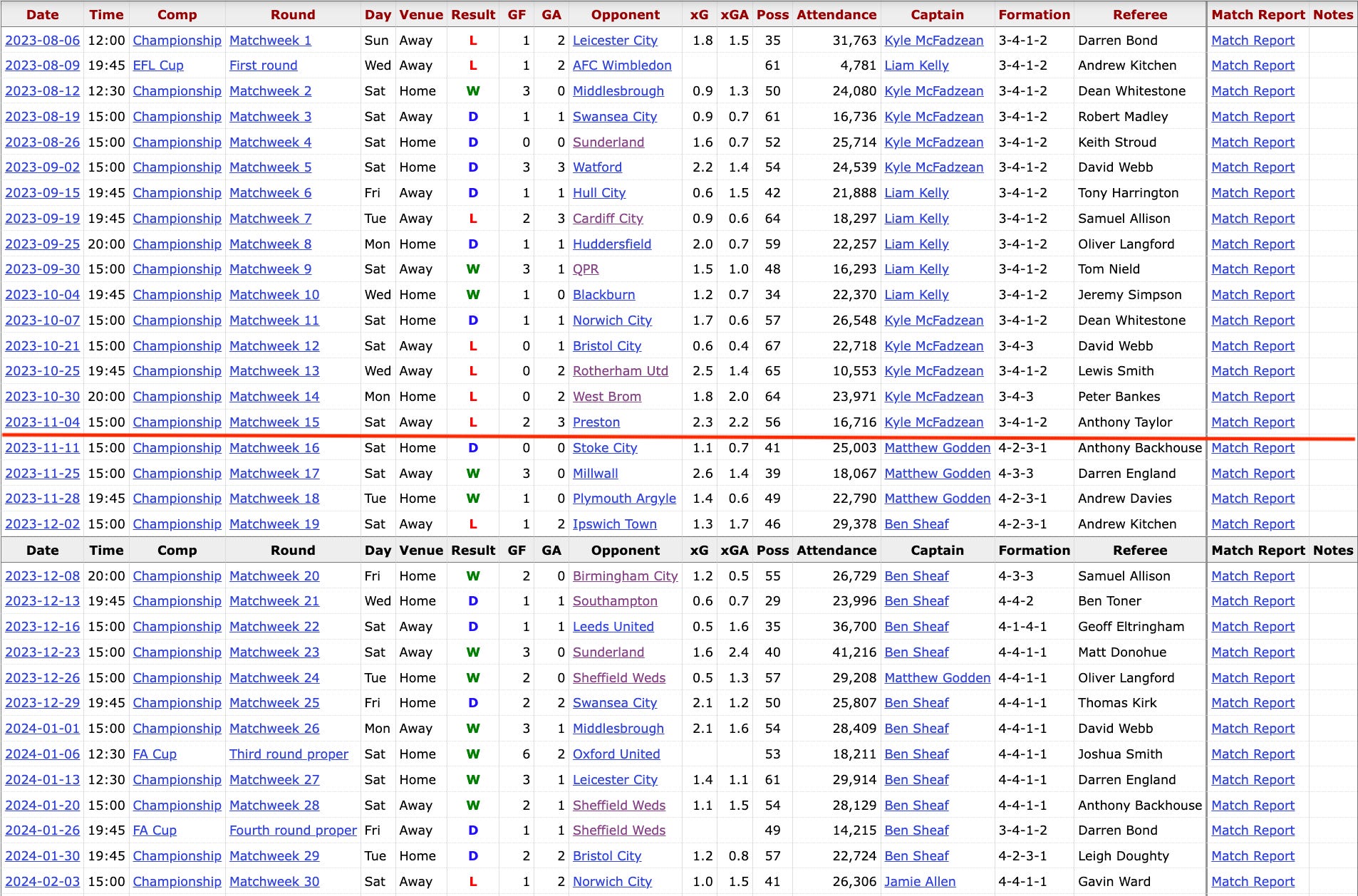
Task: Open the EFL Cup competition link
Action: [x=158, y=66]
